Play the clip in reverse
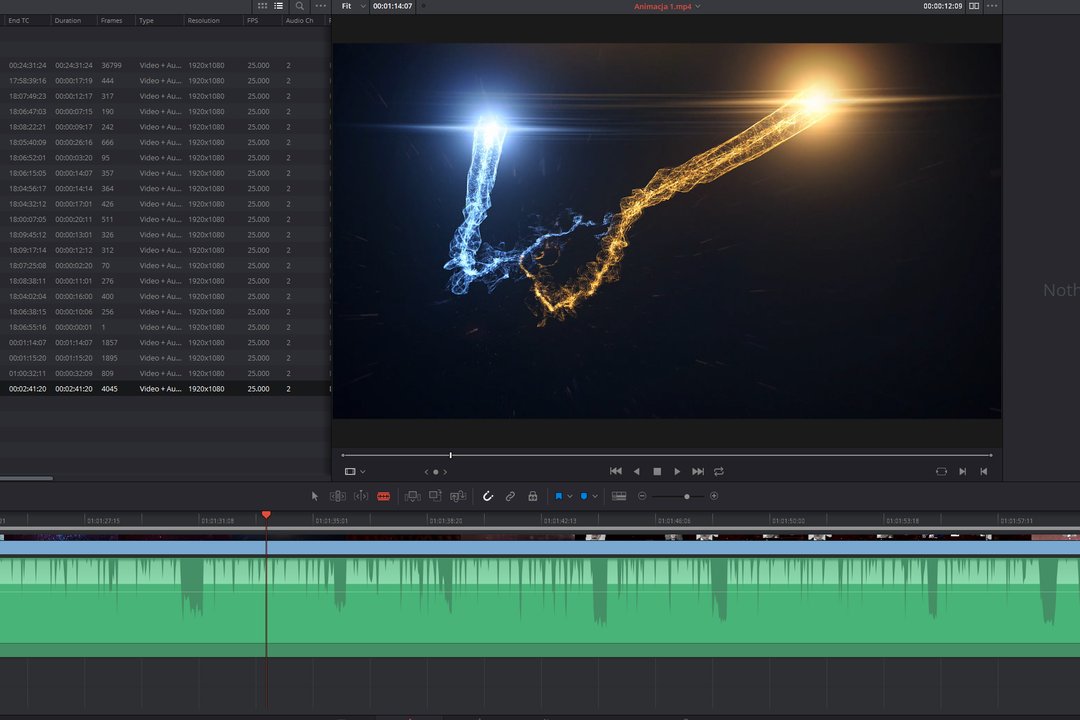1080x720 pixels. coord(636,471)
